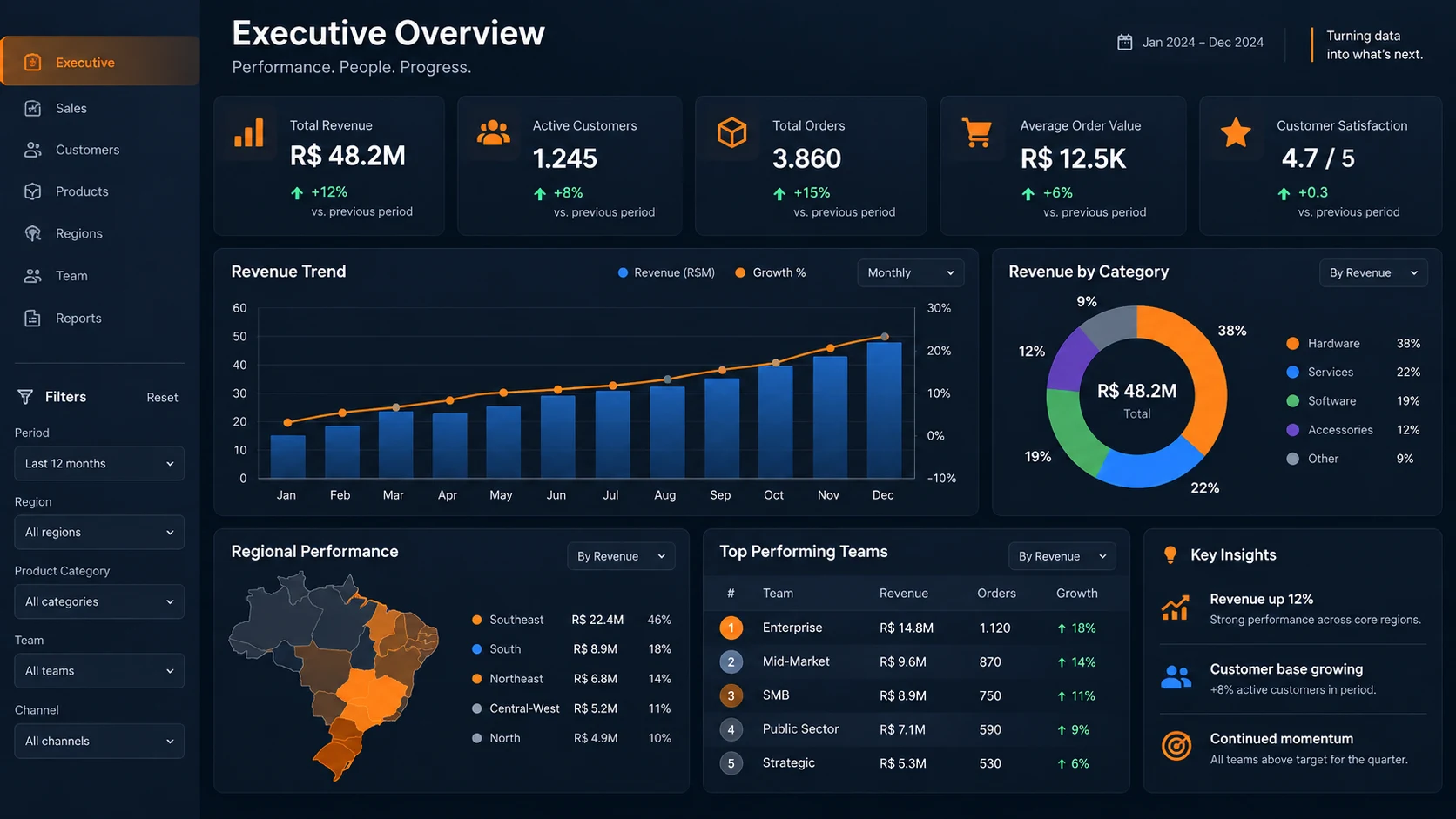Click the Total Orders cube icon
This screenshot has height=819, width=1456.
click(731, 133)
